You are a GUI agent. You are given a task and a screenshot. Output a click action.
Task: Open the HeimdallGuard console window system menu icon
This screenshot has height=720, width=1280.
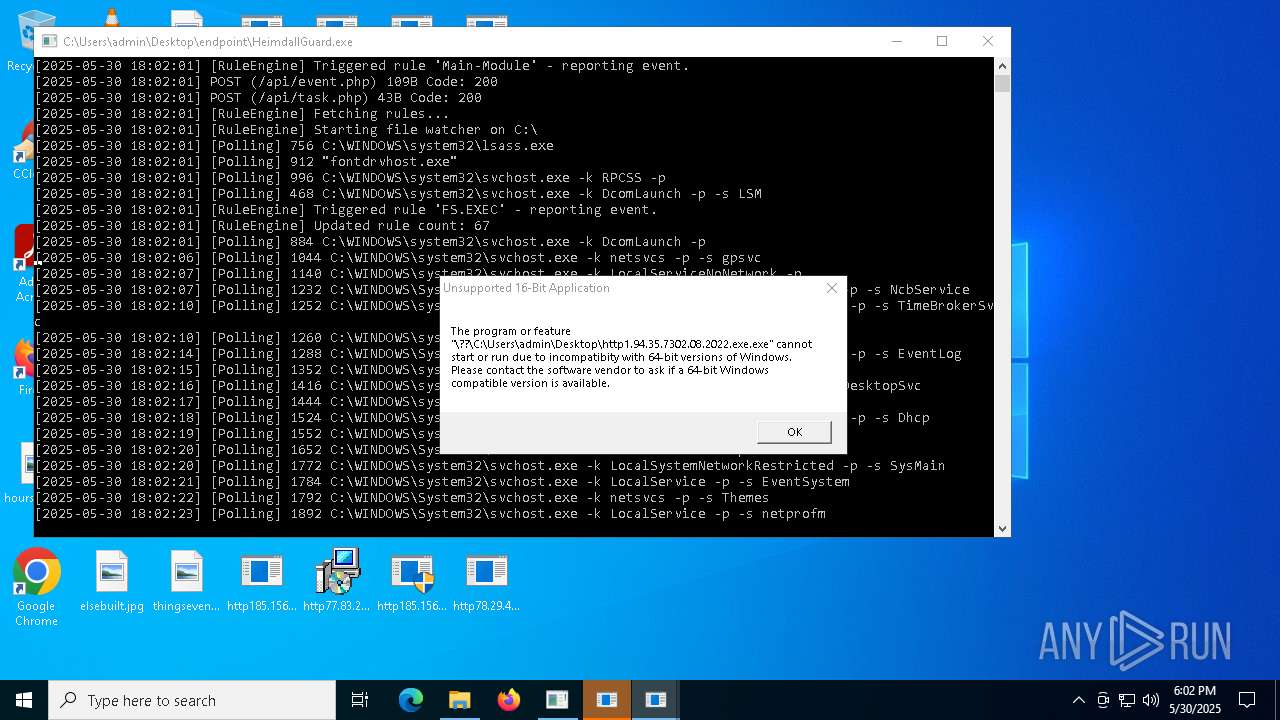click(x=48, y=42)
